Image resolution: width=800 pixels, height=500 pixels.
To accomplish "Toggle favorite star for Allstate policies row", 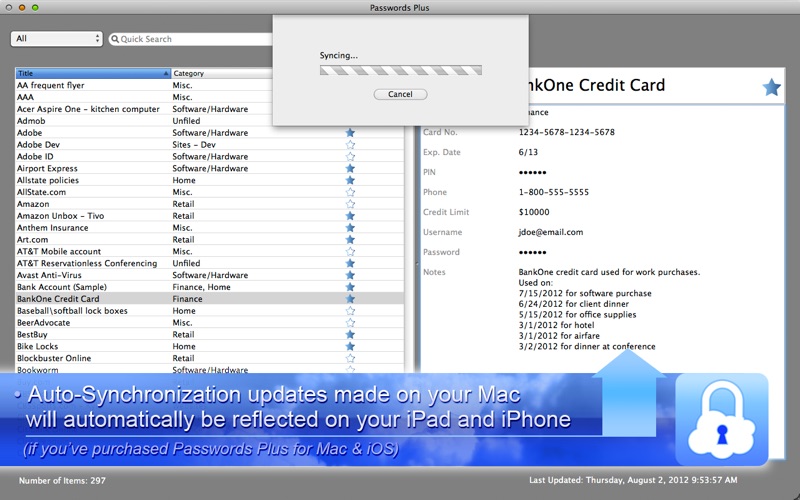I will point(350,180).
